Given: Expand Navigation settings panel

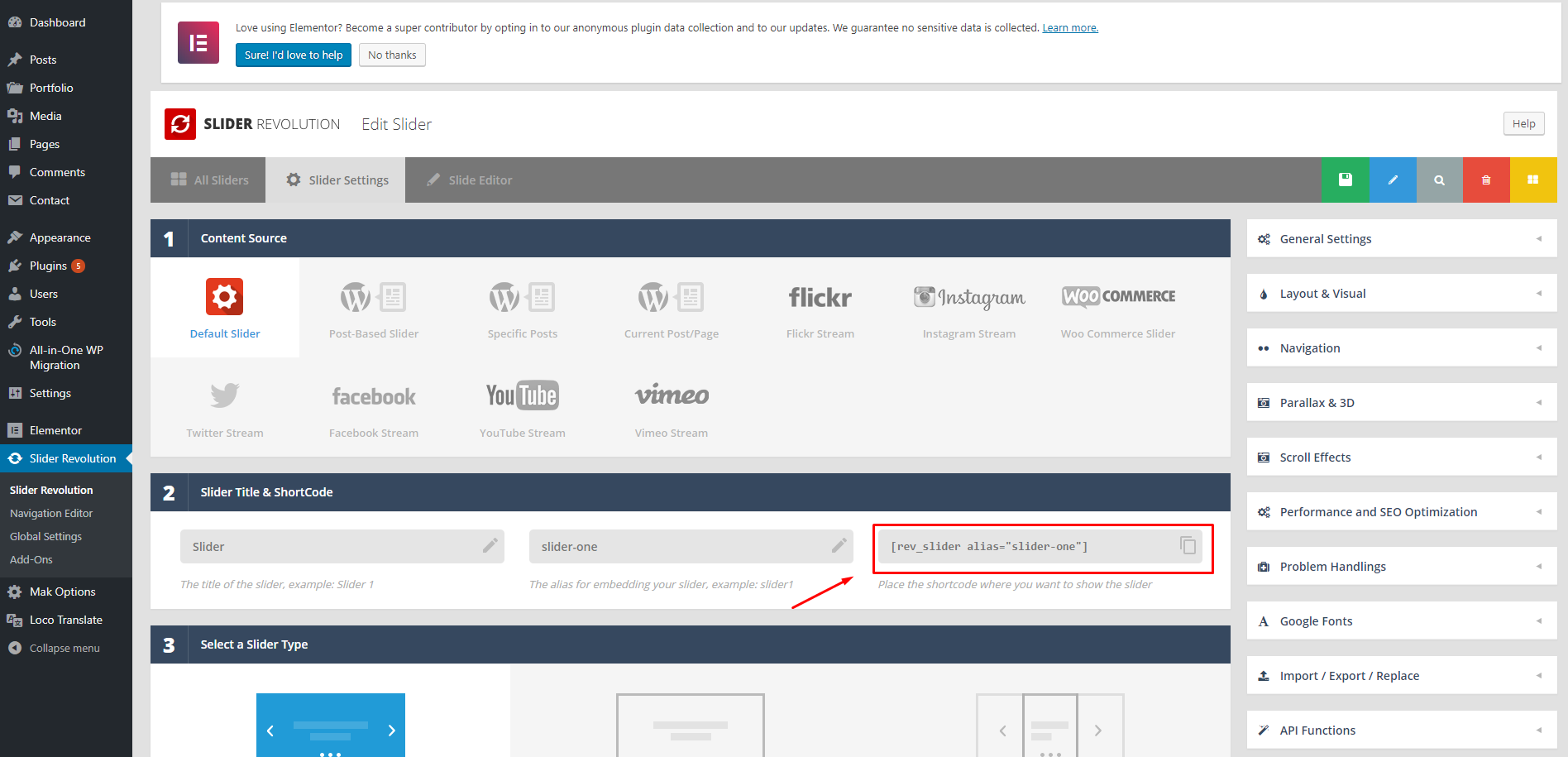Looking at the screenshot, I should 1402,347.
